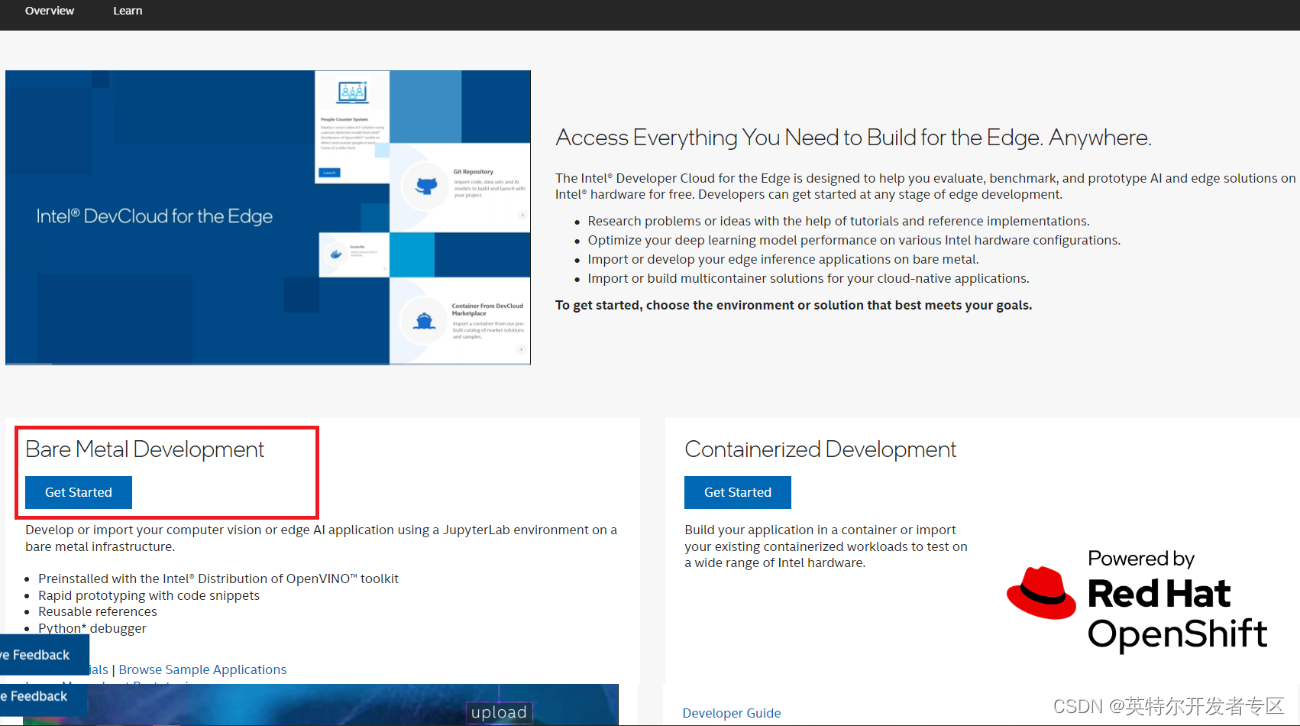This screenshot has height=726, width=1300.
Task: Expand the Dockerfile tile via its chevron arrow
Action: click(x=385, y=268)
